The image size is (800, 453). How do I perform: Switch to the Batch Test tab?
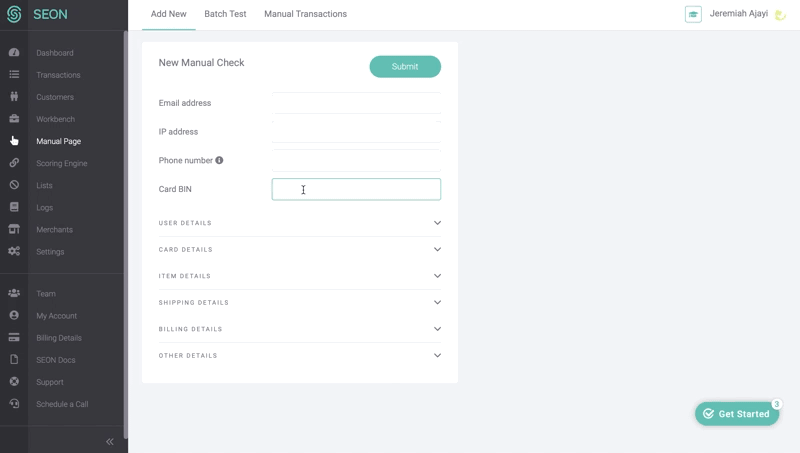(x=225, y=14)
